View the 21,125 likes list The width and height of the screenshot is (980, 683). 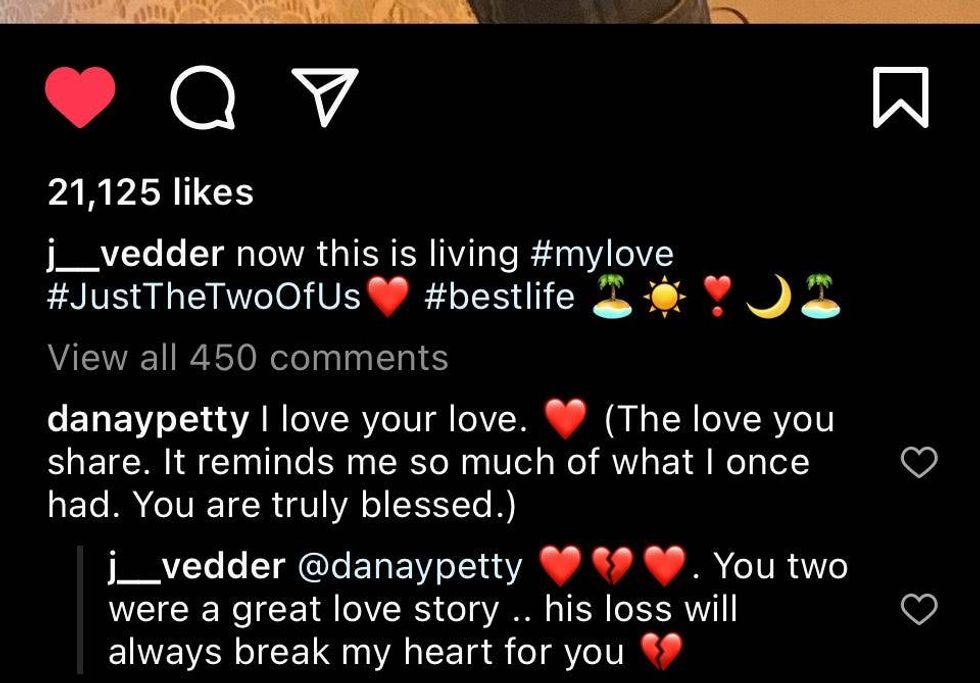pyautogui.click(x=151, y=192)
